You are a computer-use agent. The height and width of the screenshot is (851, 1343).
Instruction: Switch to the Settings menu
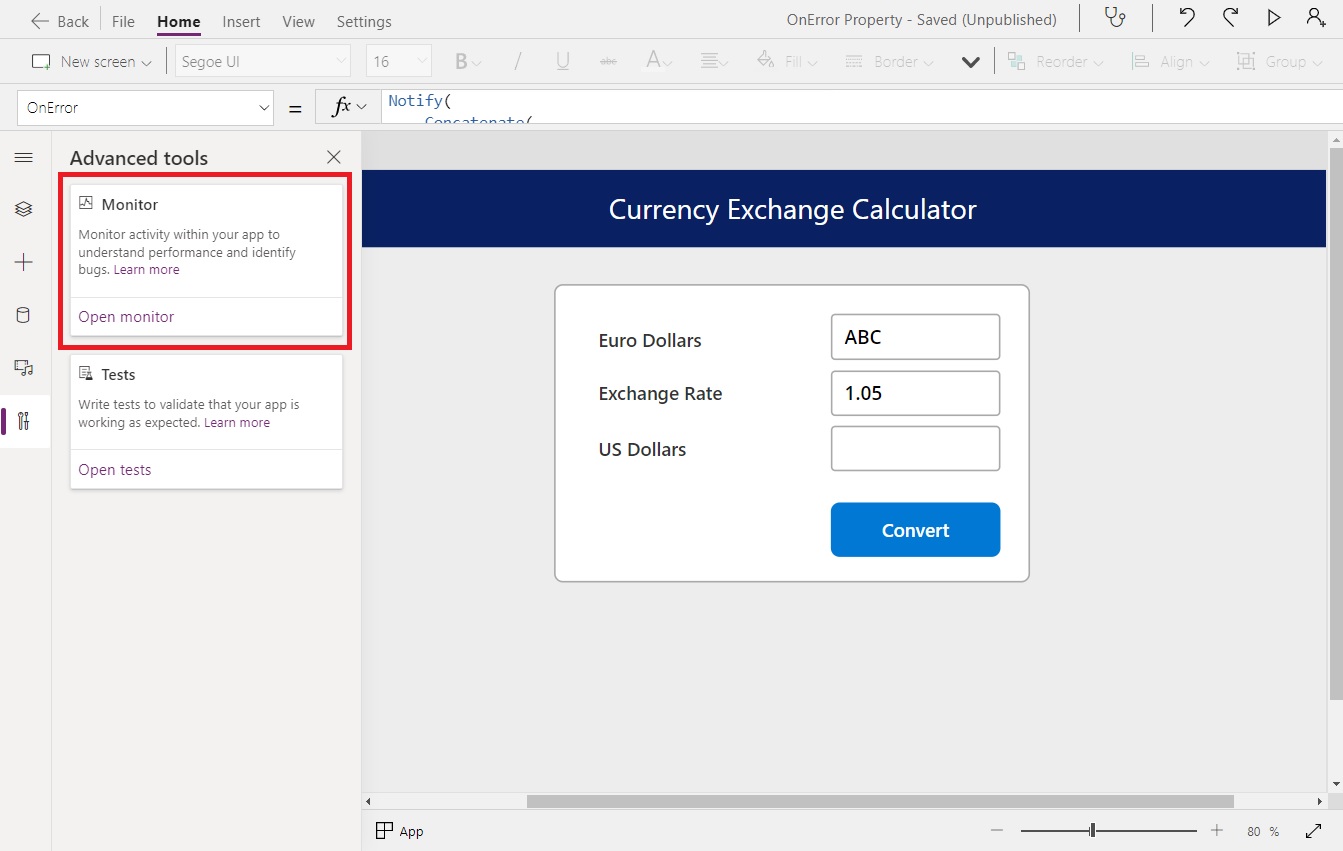(x=363, y=21)
